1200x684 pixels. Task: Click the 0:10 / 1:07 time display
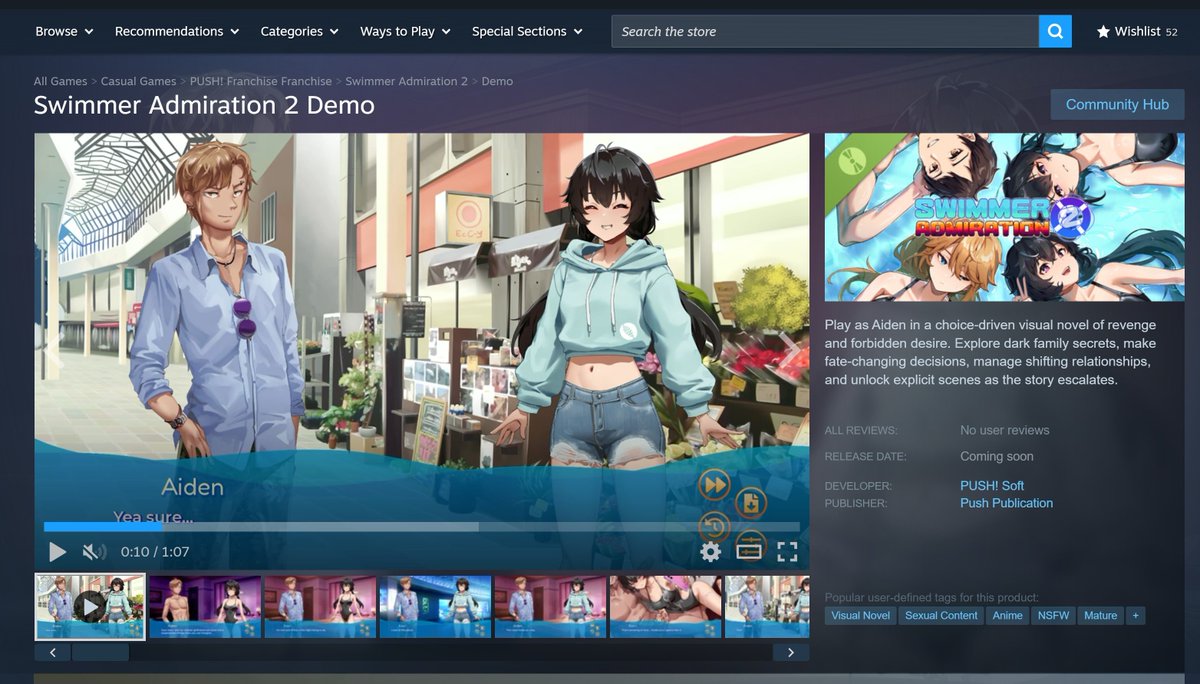click(x=155, y=552)
